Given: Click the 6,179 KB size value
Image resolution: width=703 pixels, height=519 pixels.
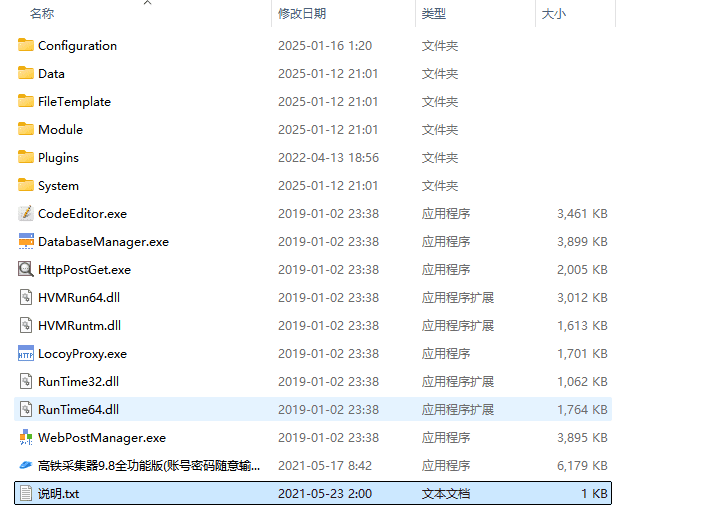Looking at the screenshot, I should tap(582, 466).
